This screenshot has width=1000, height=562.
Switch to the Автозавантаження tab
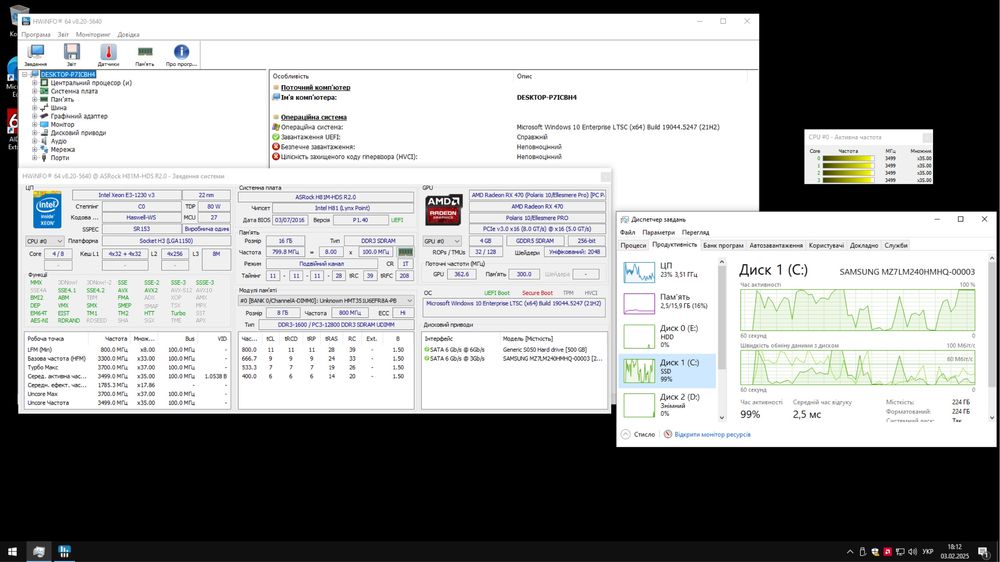[776, 246]
